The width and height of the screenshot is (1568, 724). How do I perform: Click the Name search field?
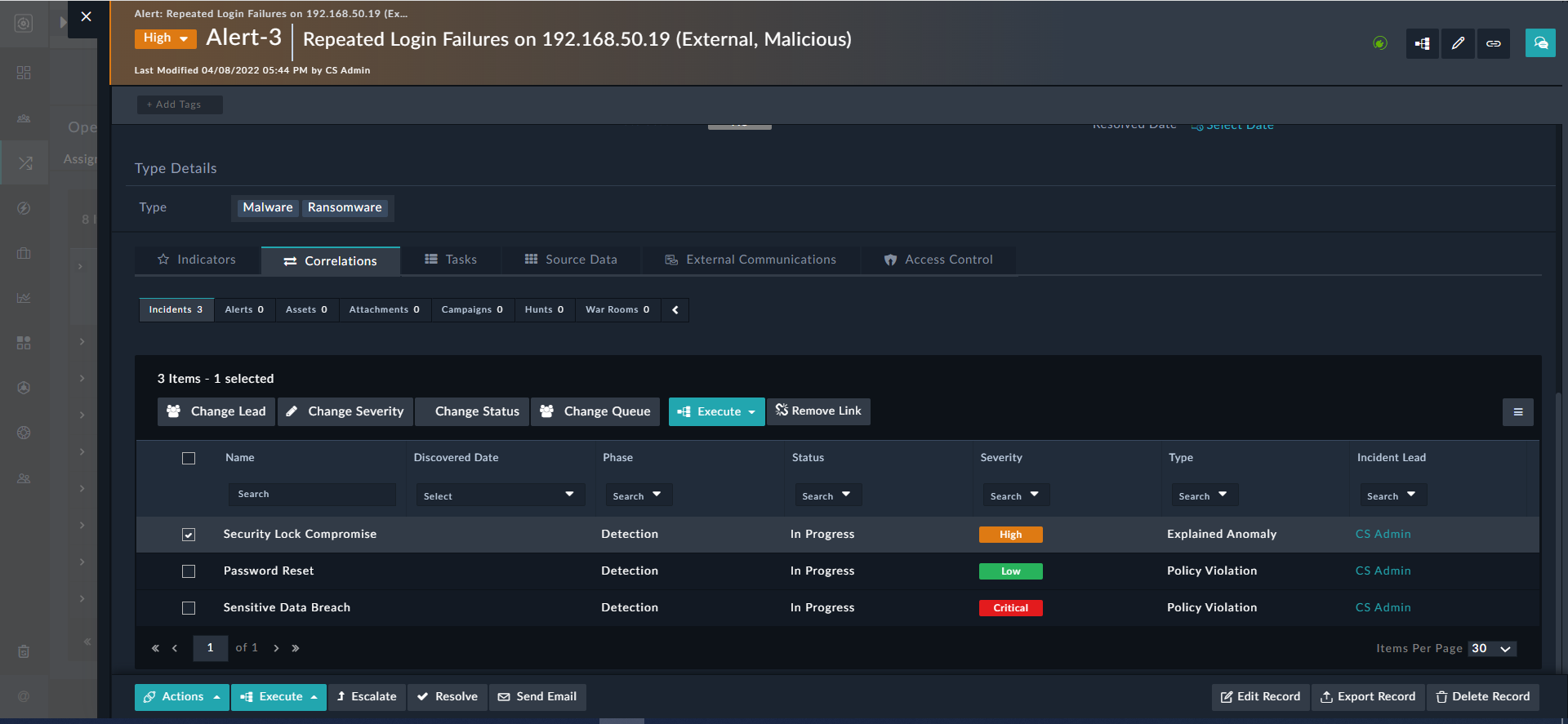(x=312, y=495)
